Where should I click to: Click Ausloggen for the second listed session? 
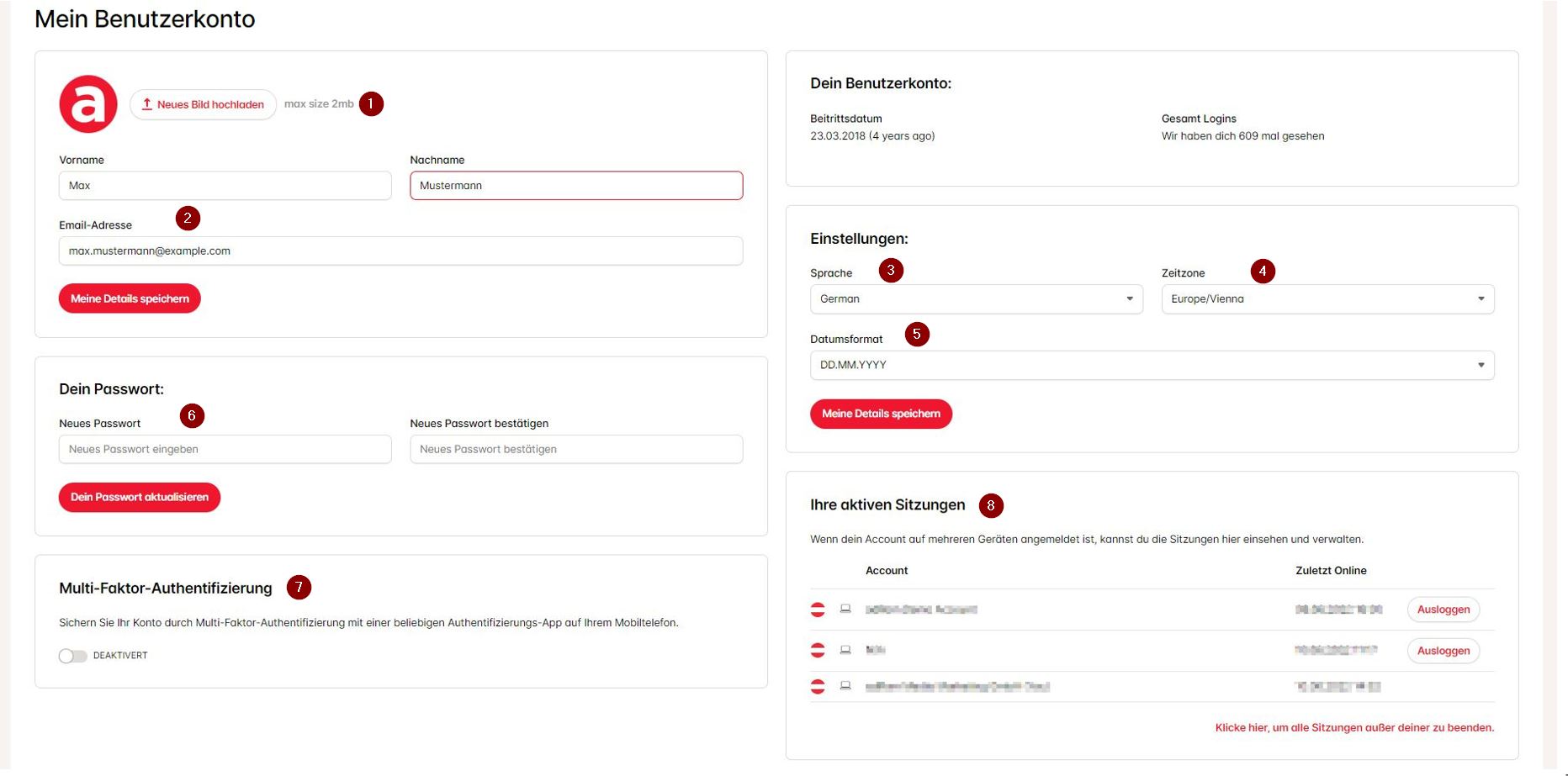pos(1444,651)
